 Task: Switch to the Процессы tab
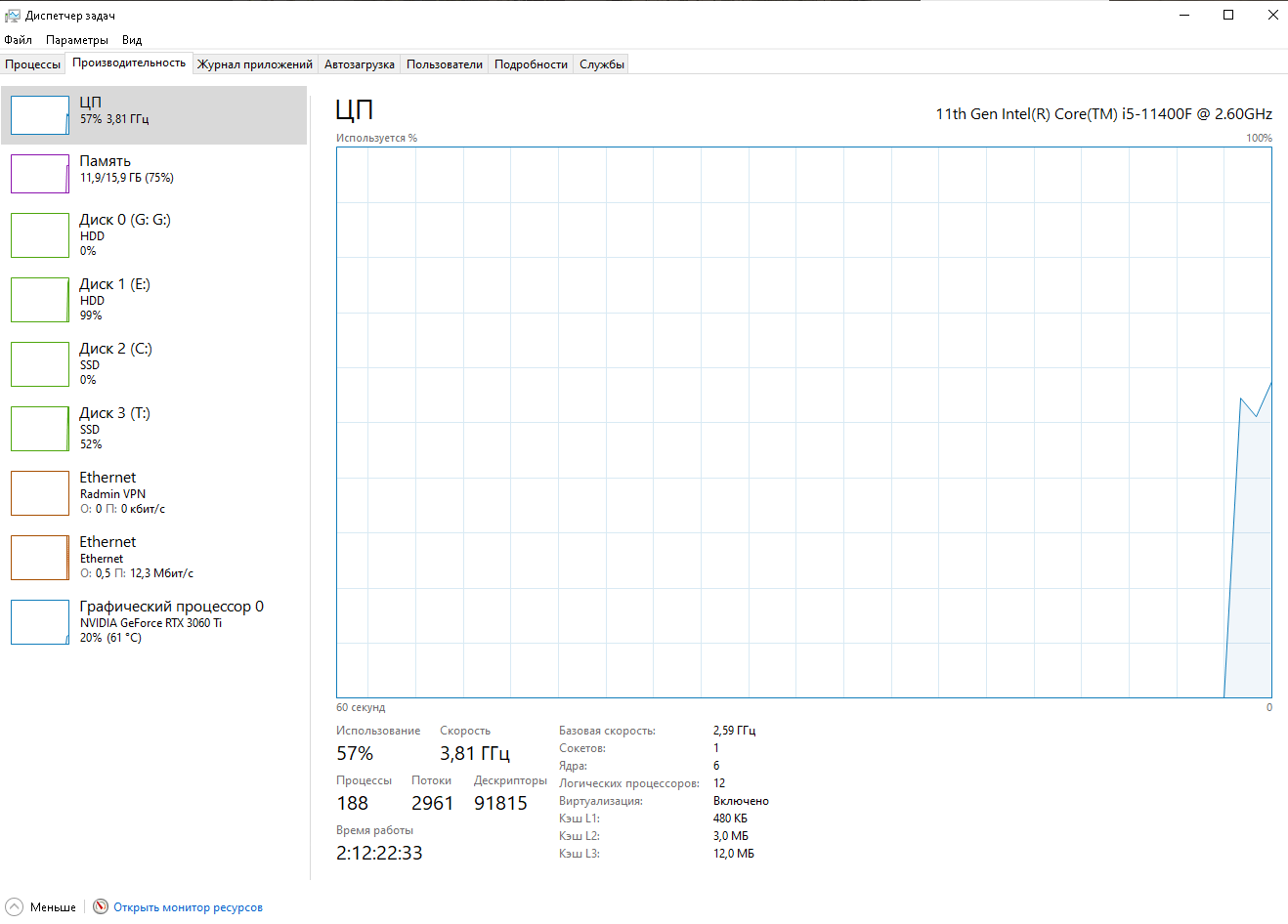pyautogui.click(x=32, y=64)
